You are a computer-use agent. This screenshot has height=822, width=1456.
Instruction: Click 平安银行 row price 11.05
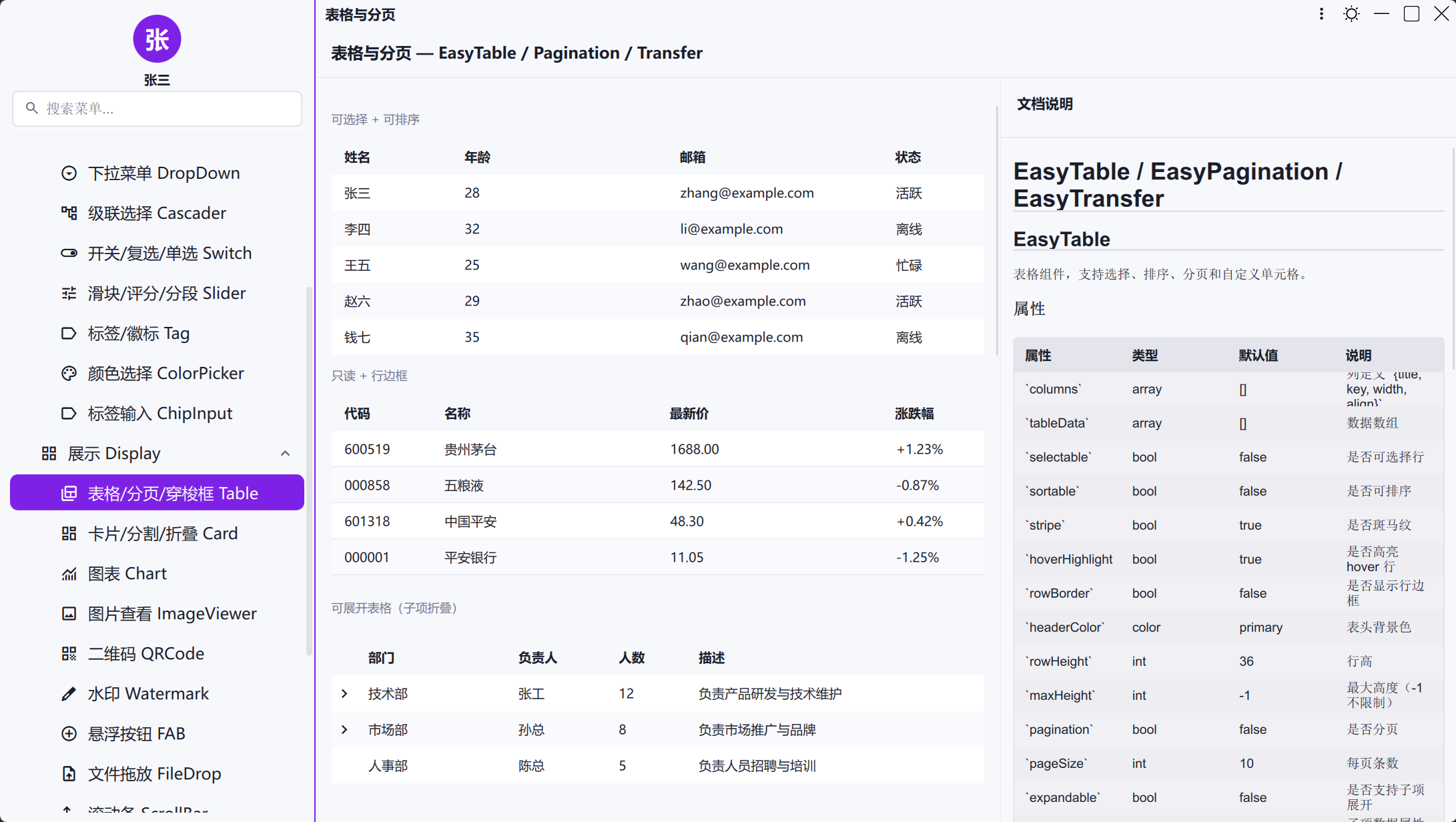coord(687,558)
